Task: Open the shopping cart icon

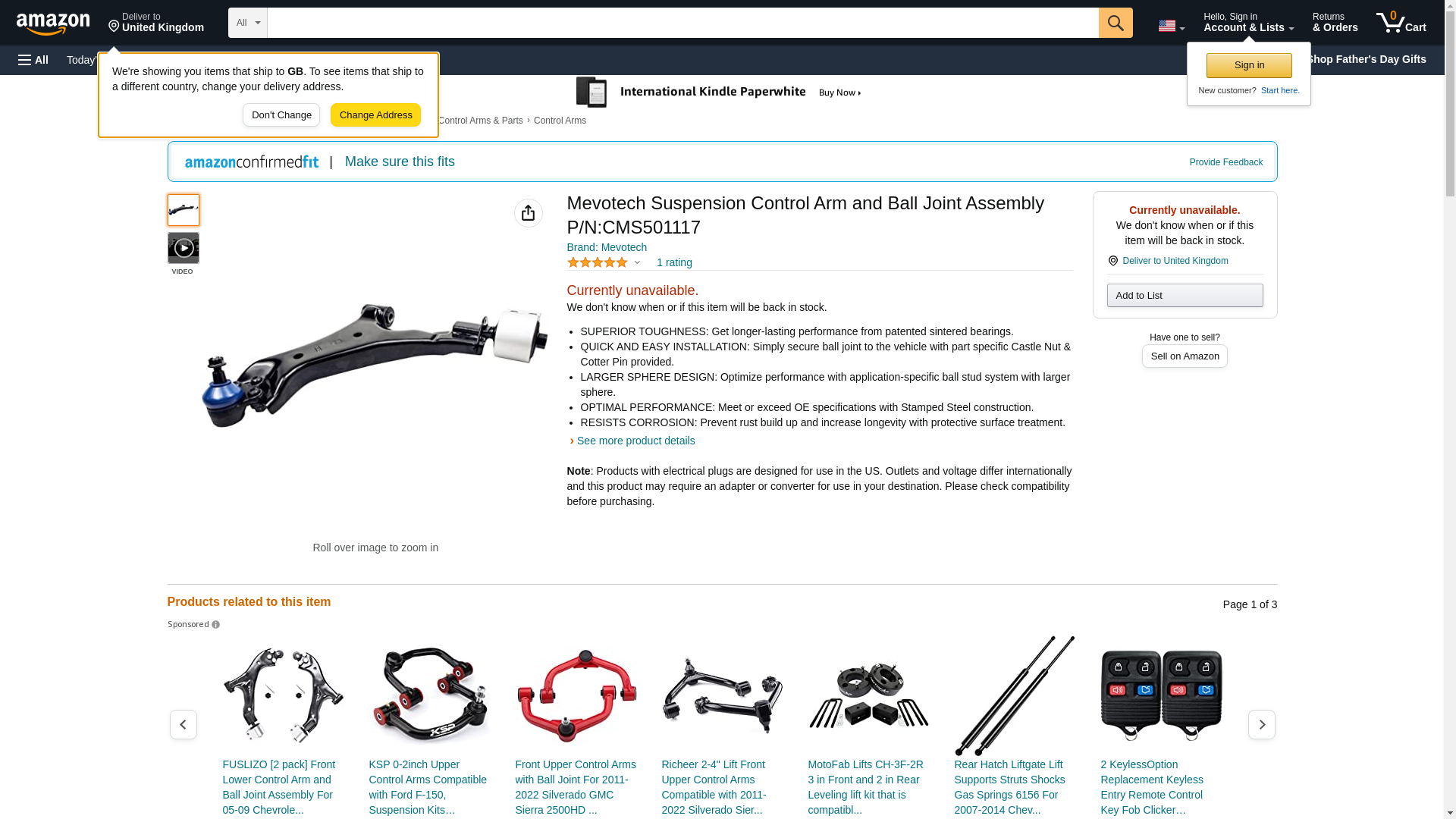Action: [1401, 23]
